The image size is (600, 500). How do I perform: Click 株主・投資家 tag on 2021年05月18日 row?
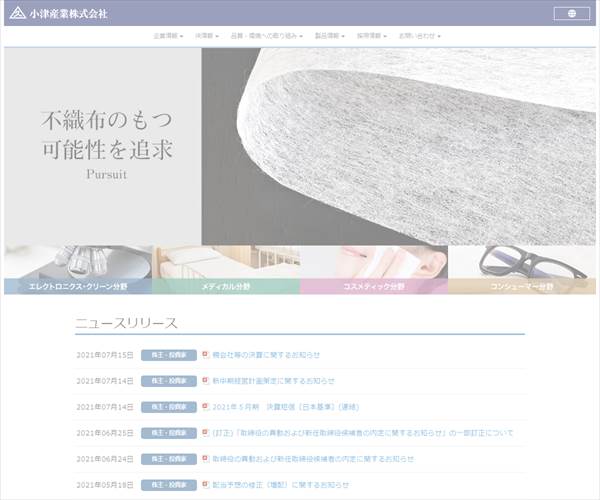(169, 485)
